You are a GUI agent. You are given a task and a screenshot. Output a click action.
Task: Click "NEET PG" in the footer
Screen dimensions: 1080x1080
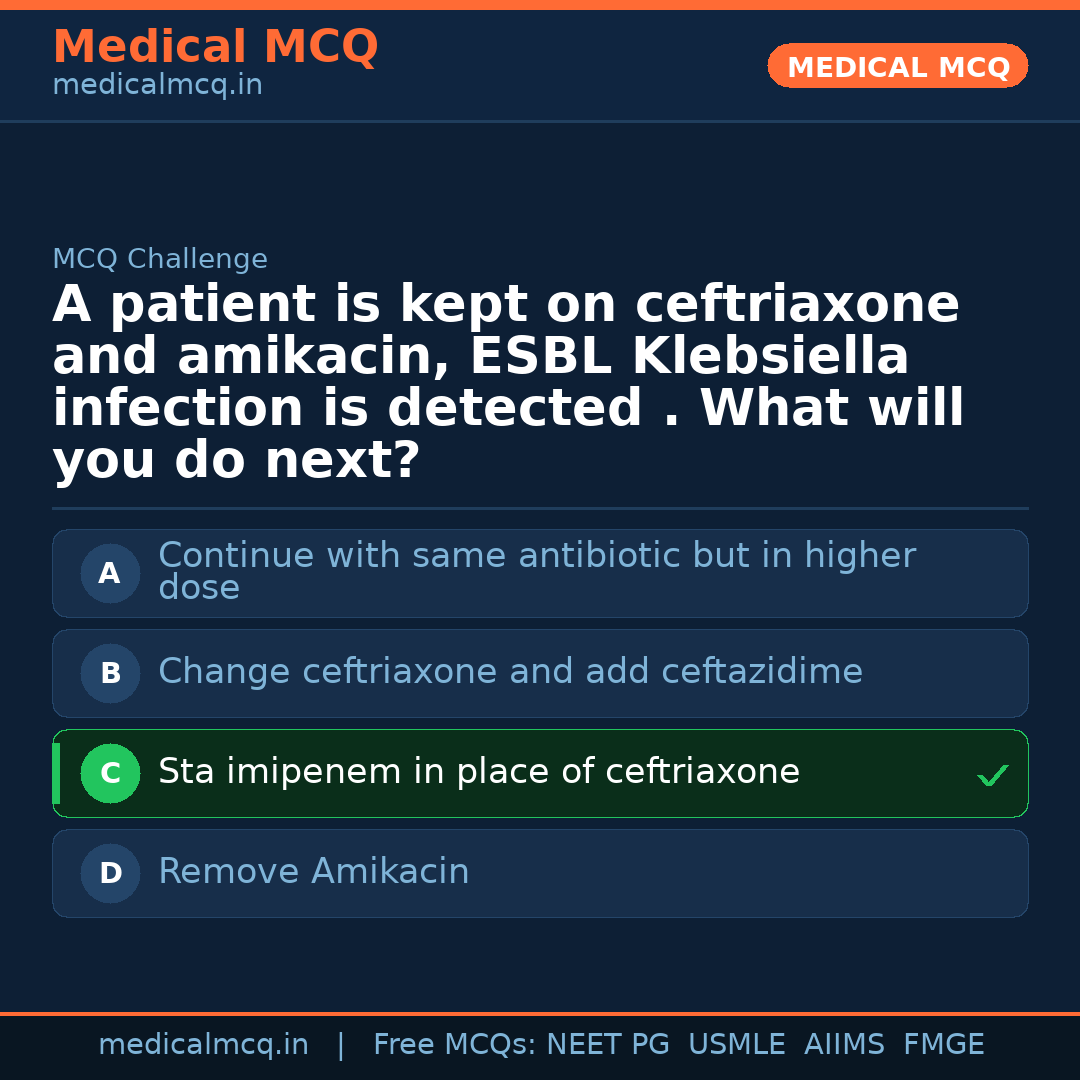pos(608,1045)
